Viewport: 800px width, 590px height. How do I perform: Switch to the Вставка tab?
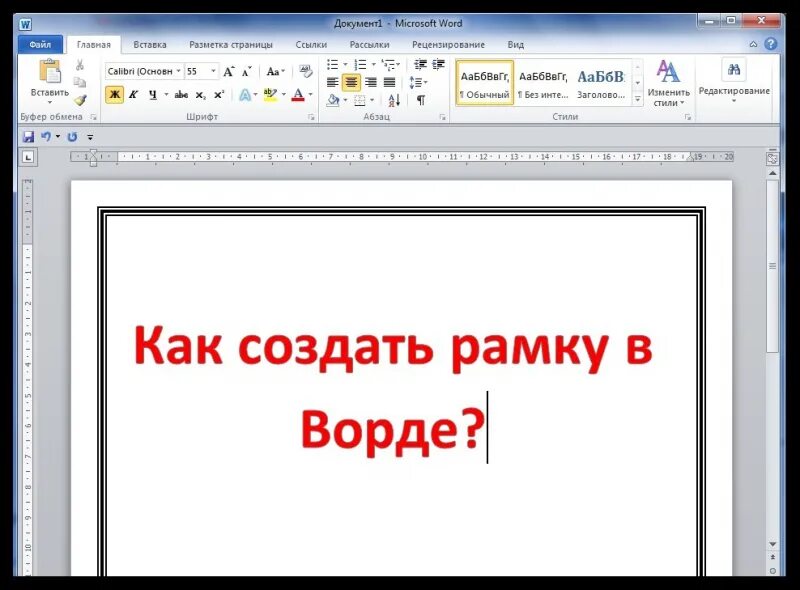(x=150, y=45)
